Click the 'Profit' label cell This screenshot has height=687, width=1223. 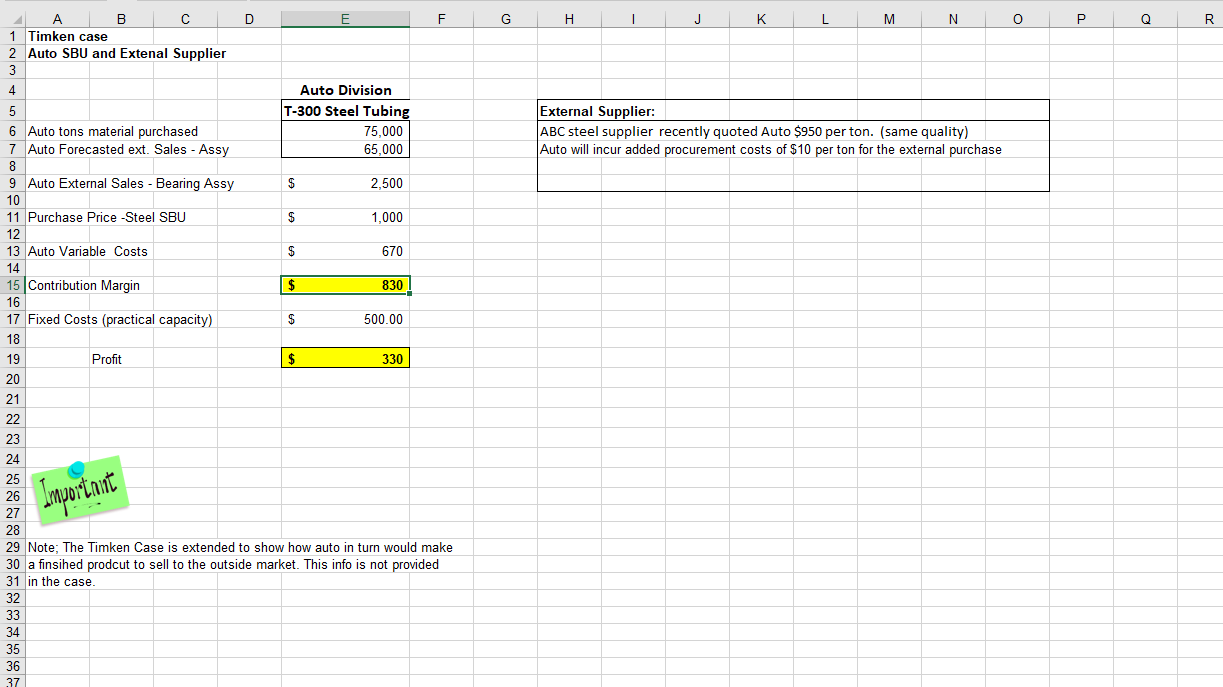[x=106, y=359]
